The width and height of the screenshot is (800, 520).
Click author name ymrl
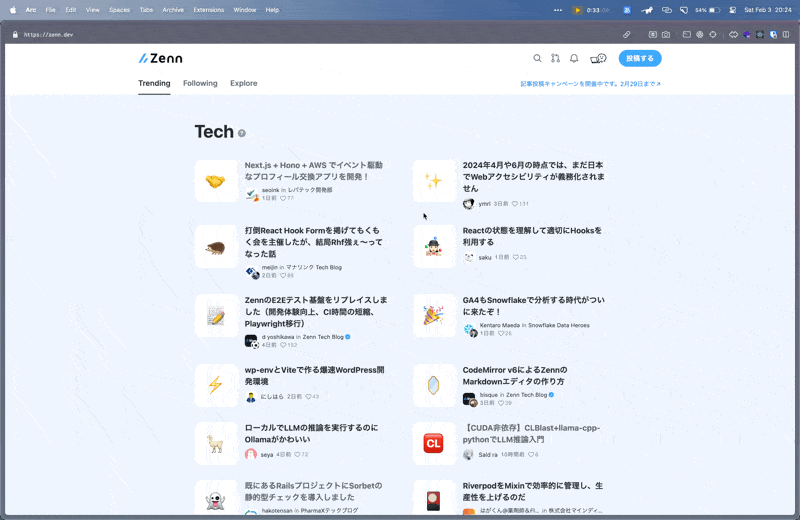coord(484,204)
